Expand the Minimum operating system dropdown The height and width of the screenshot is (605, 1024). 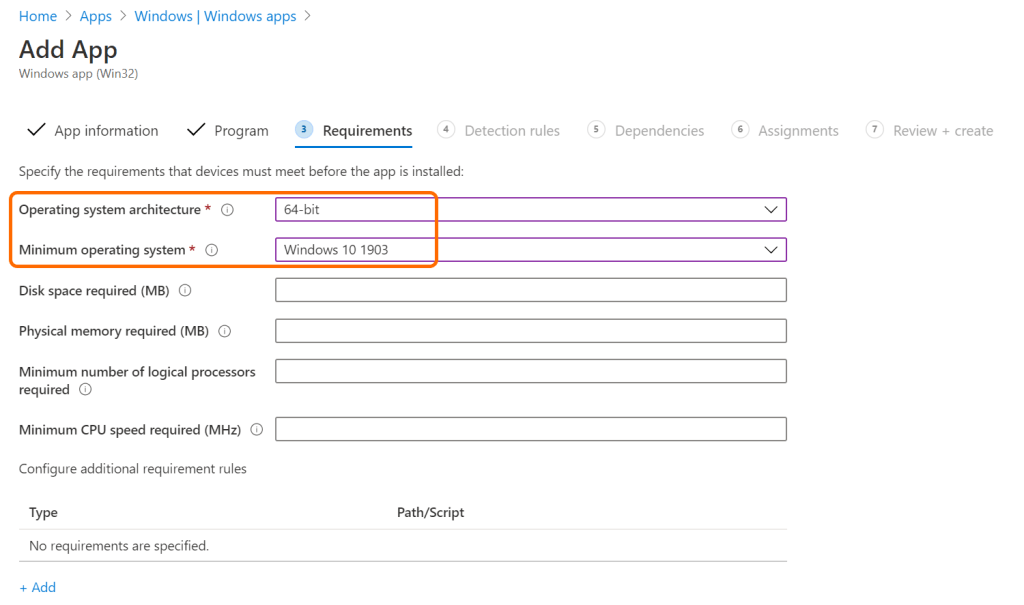tap(530, 250)
